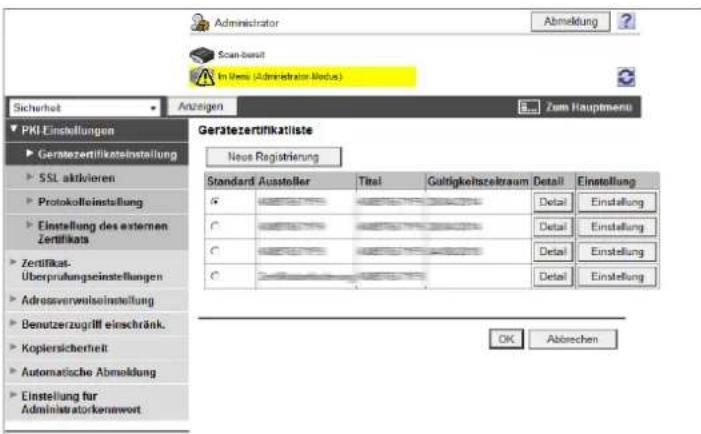The image size is (701, 434).
Task: Refresh the page with reload icon
Action: point(626,77)
